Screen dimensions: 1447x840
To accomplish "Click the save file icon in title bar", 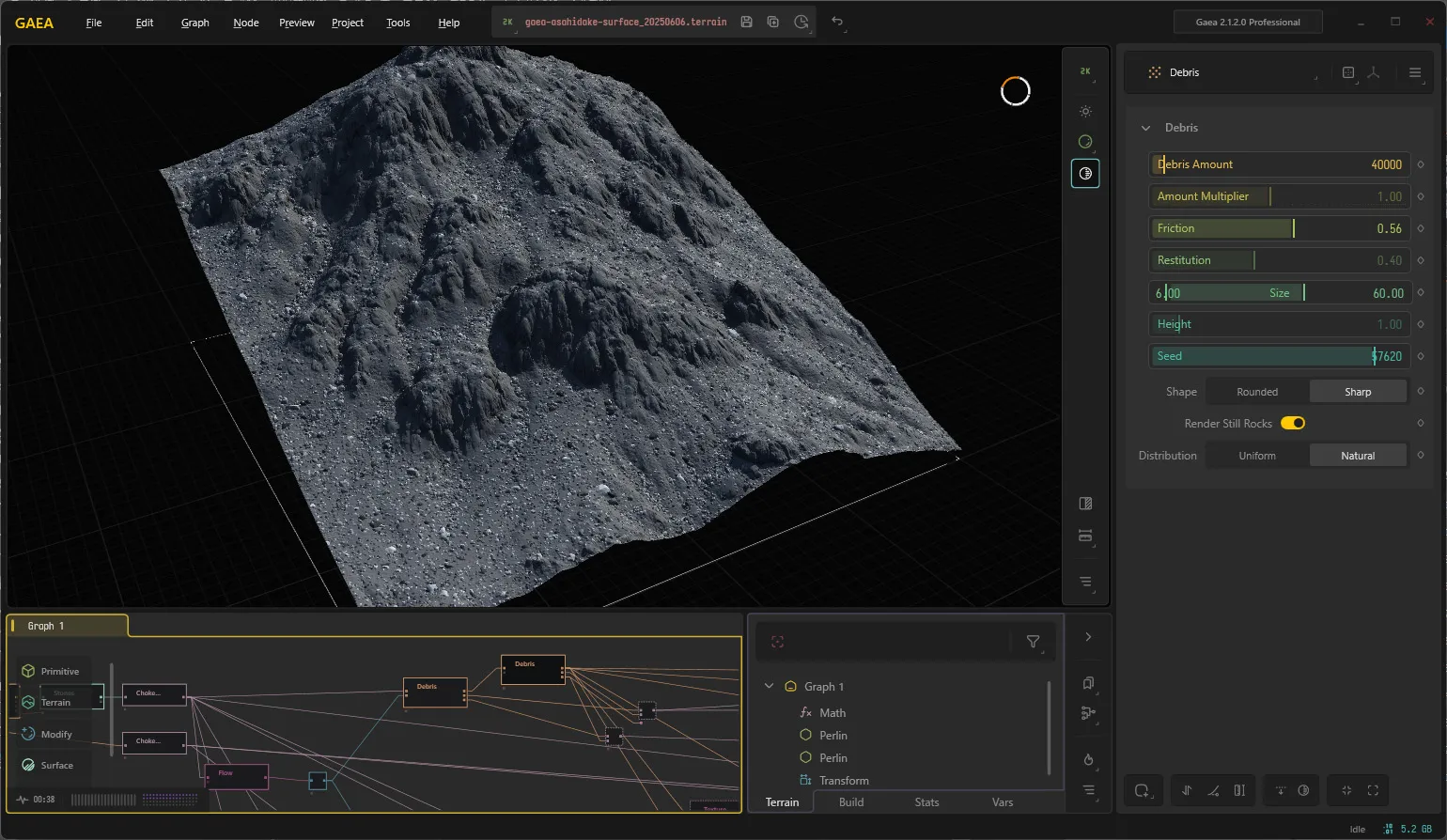I will pos(746,22).
